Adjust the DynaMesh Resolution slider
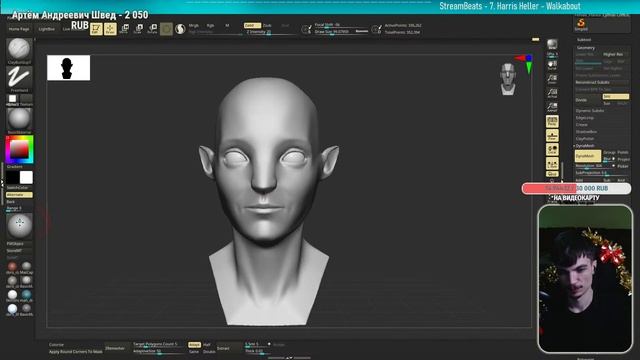The width and height of the screenshot is (640, 360). coord(594,166)
